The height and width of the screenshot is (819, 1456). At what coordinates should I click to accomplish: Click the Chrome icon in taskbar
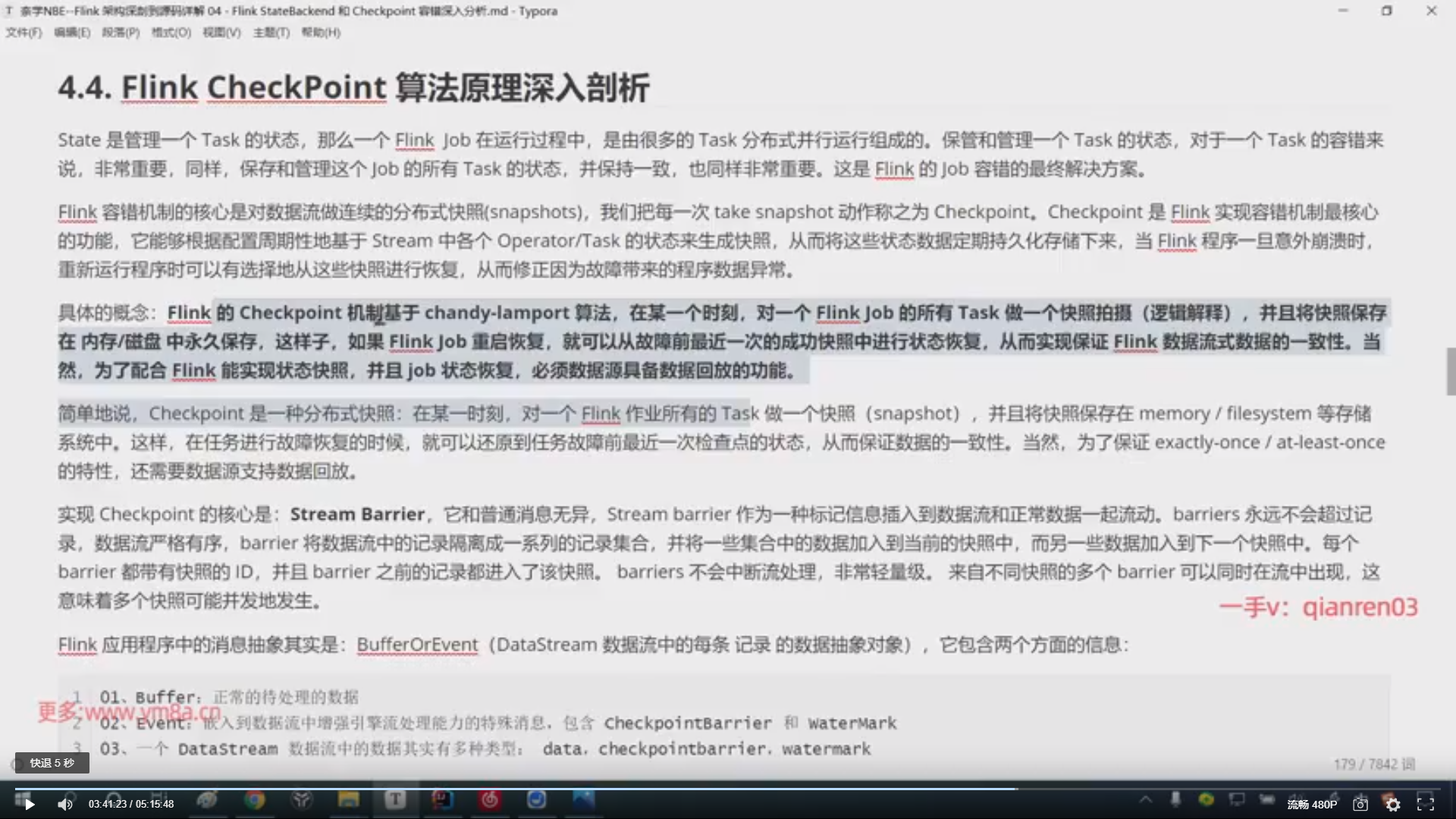point(255,799)
